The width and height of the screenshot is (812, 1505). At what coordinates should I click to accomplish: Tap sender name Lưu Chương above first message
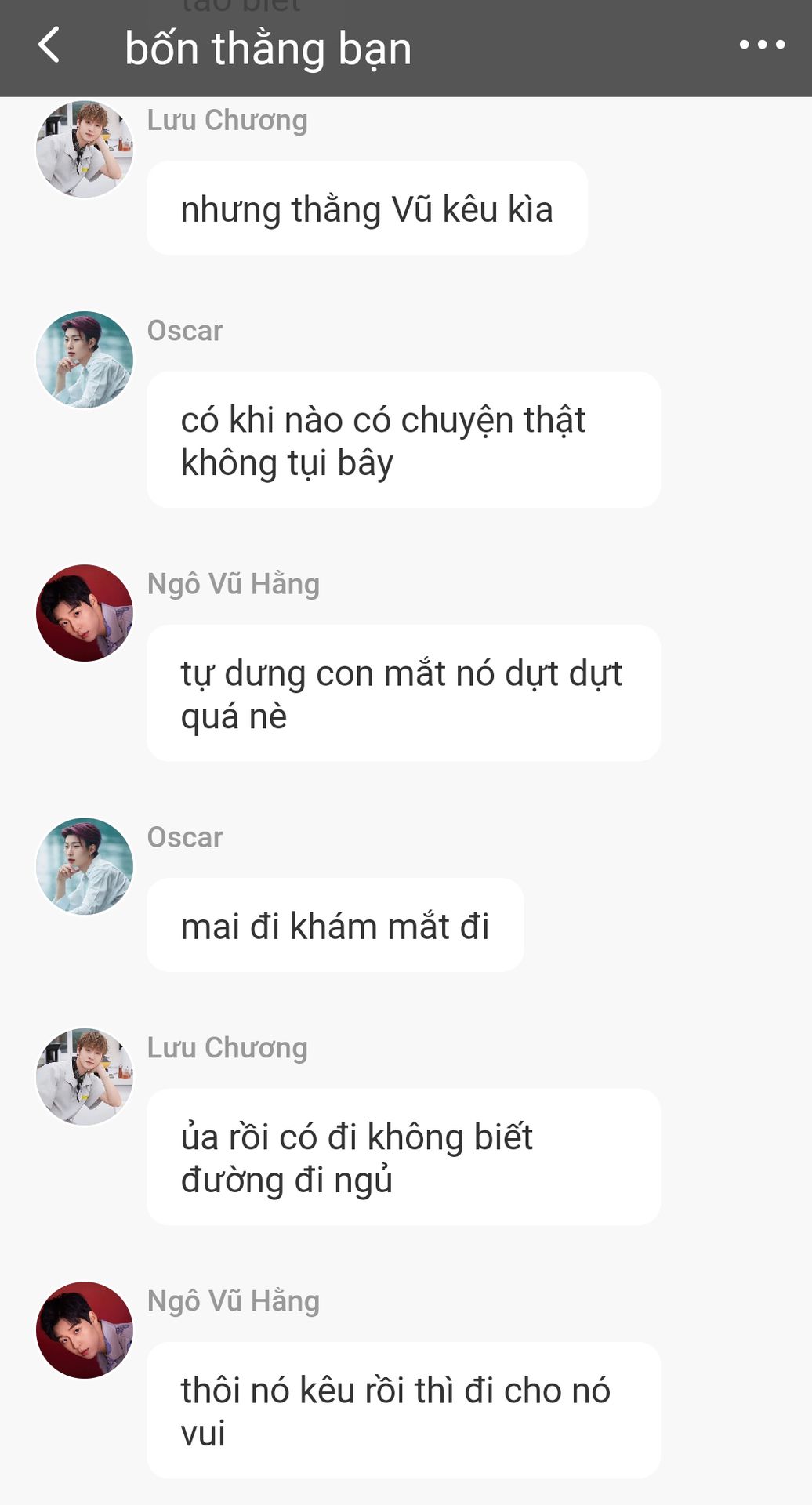[x=227, y=121]
